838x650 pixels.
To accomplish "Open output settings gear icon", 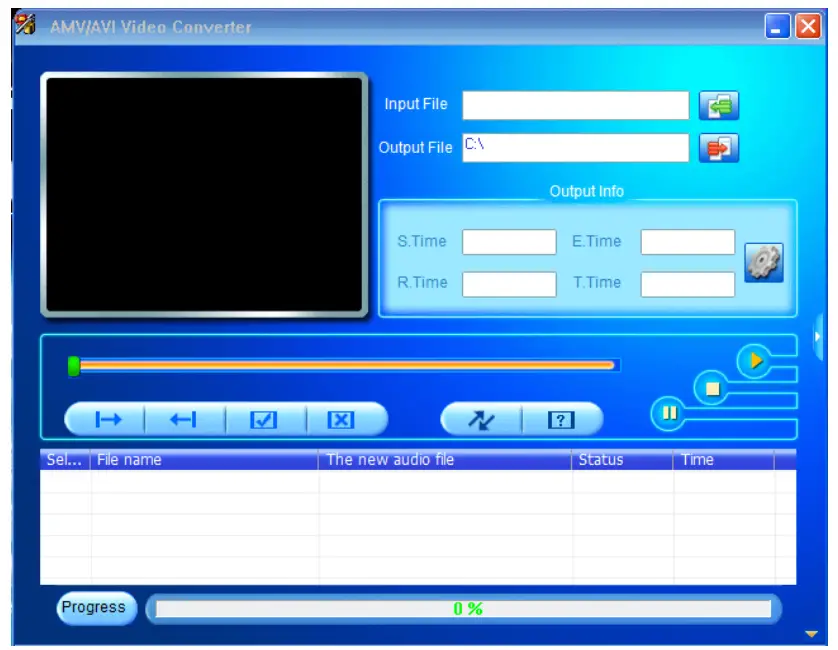I will click(764, 262).
